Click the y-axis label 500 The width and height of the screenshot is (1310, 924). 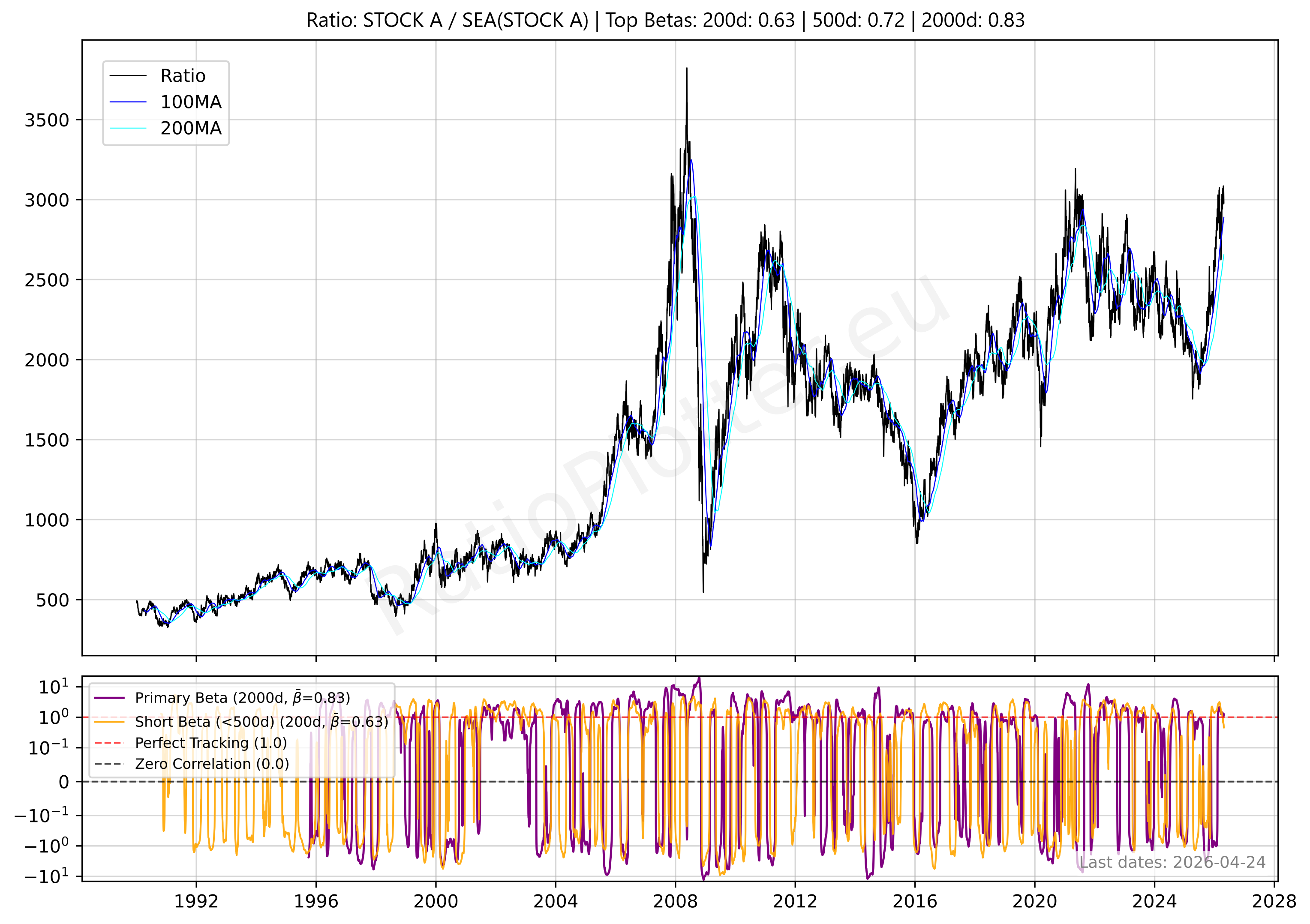coord(52,600)
